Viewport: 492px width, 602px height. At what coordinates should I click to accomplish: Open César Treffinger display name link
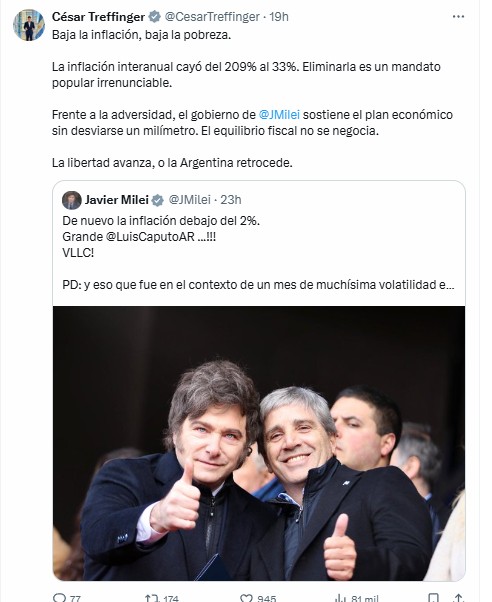tap(98, 17)
